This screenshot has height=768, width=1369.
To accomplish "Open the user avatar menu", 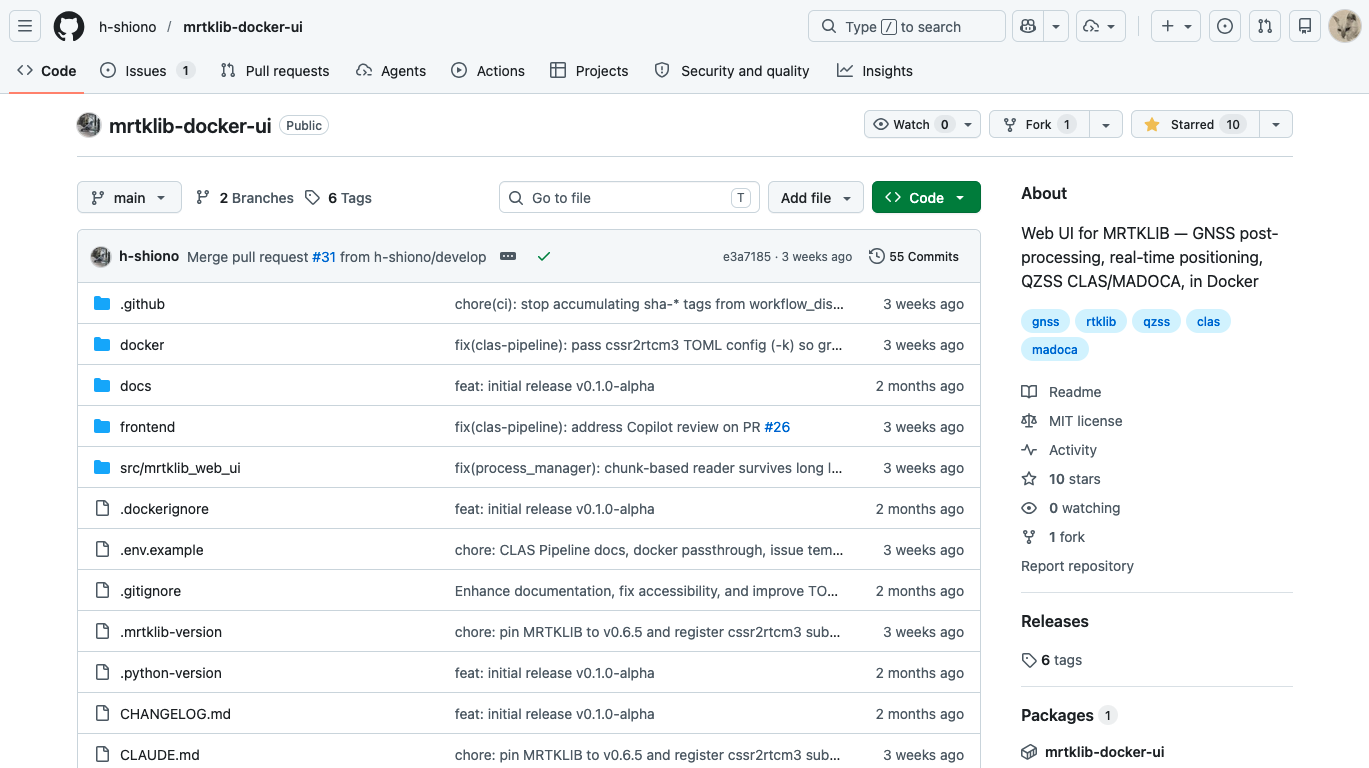I will click(1344, 26).
